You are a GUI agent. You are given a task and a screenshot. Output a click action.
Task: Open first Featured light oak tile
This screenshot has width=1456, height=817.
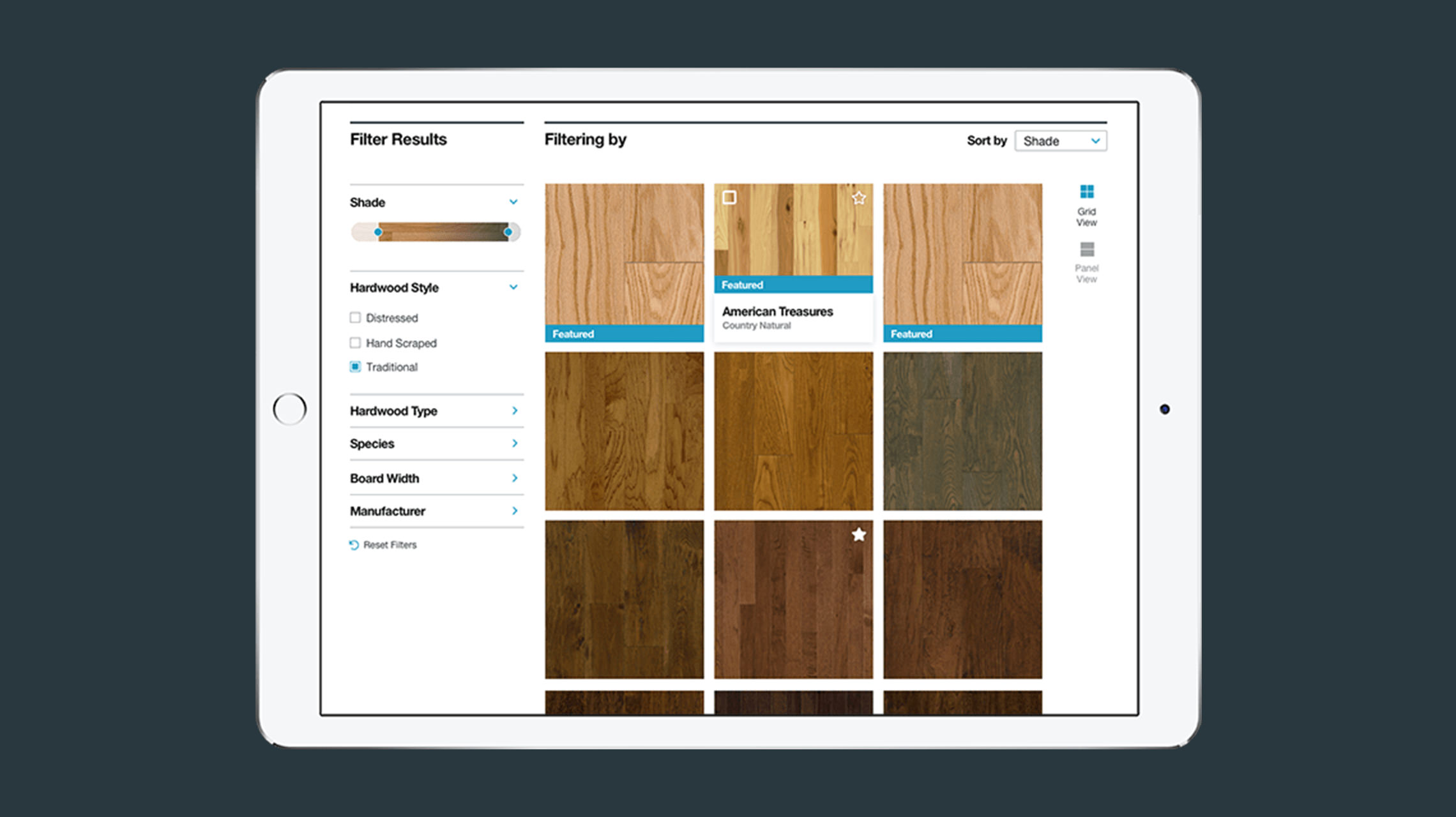625,263
